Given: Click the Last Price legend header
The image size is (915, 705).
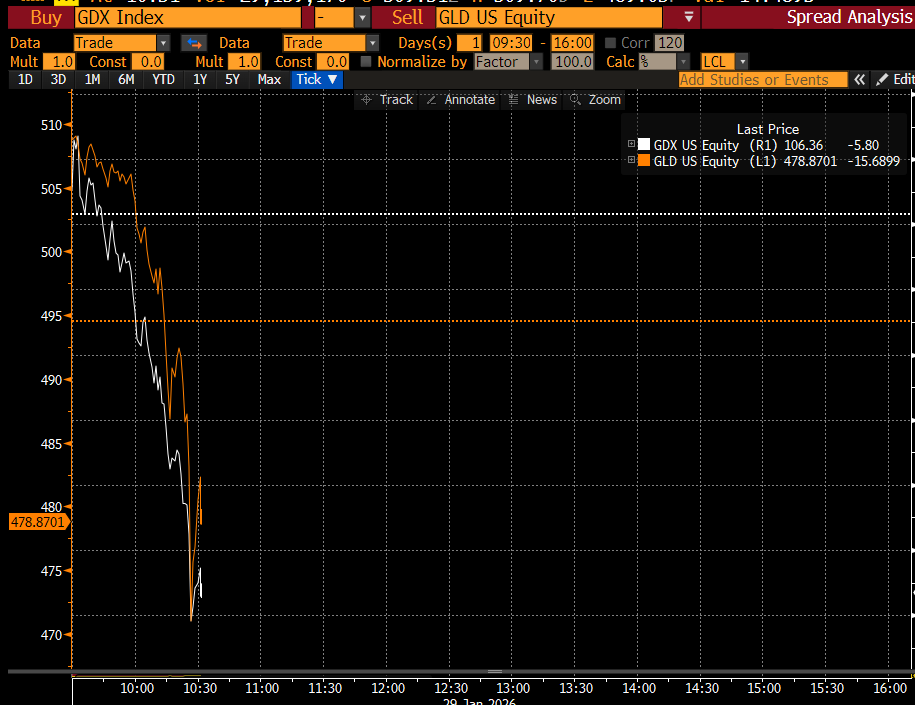Looking at the screenshot, I should pos(767,129).
